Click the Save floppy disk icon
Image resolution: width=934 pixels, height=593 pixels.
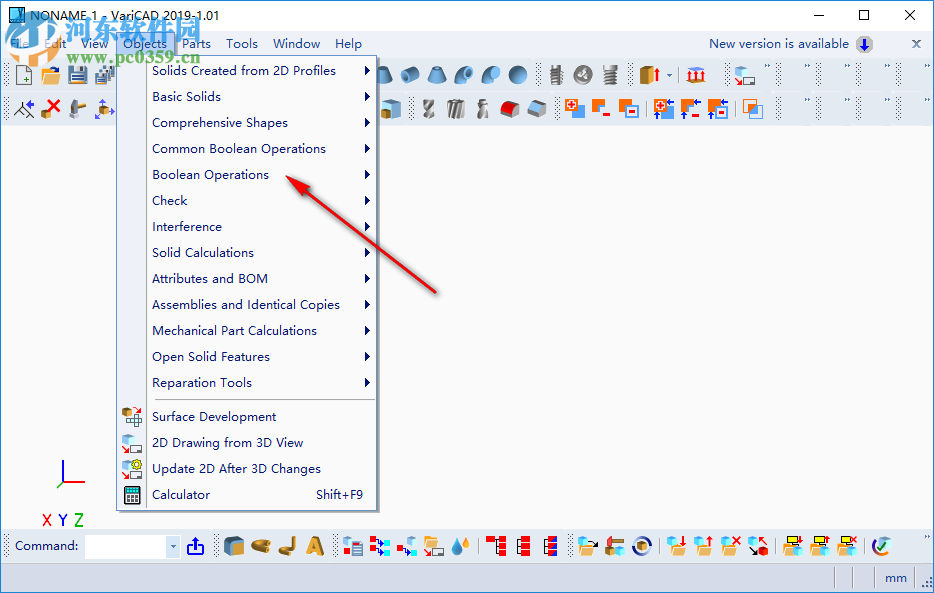tap(77, 75)
